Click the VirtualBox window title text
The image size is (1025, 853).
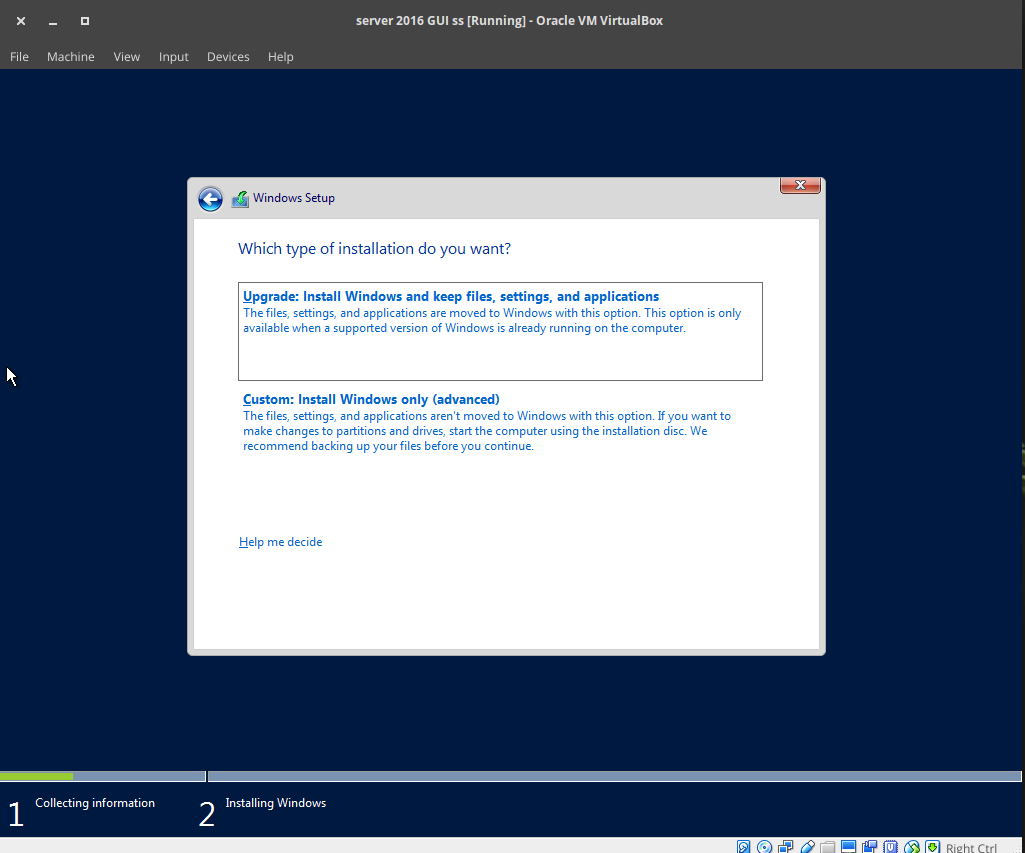[x=509, y=21]
